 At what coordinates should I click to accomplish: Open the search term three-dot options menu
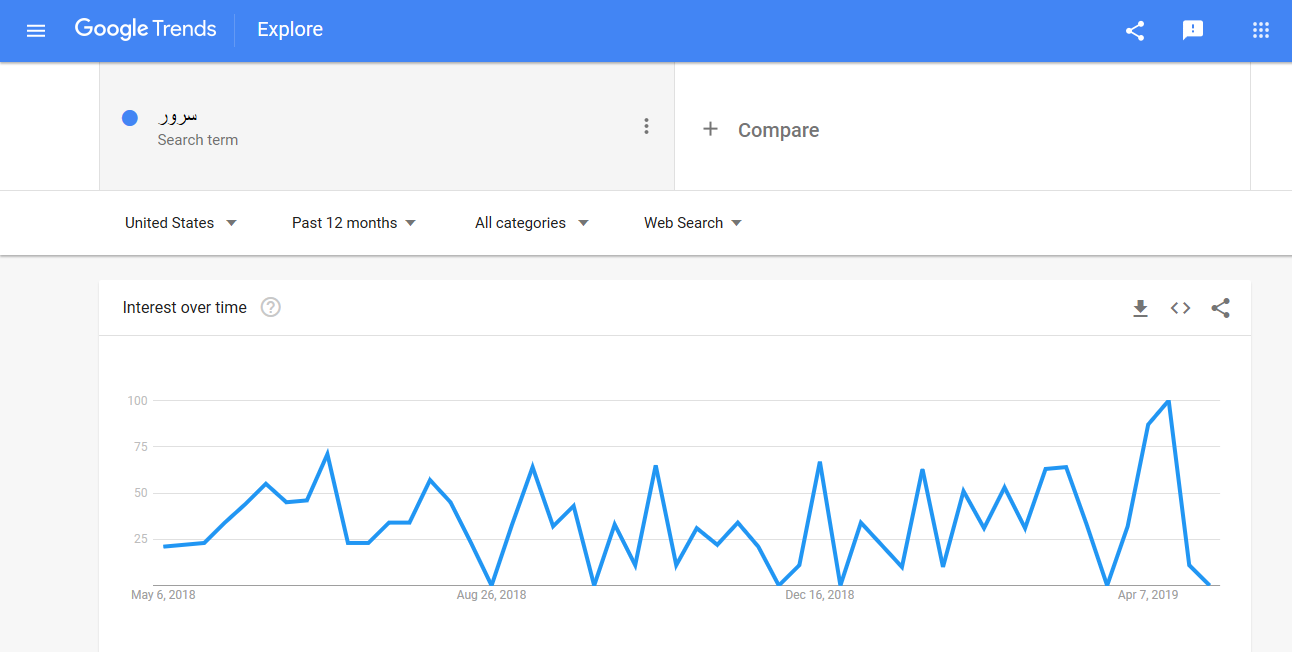(x=646, y=126)
